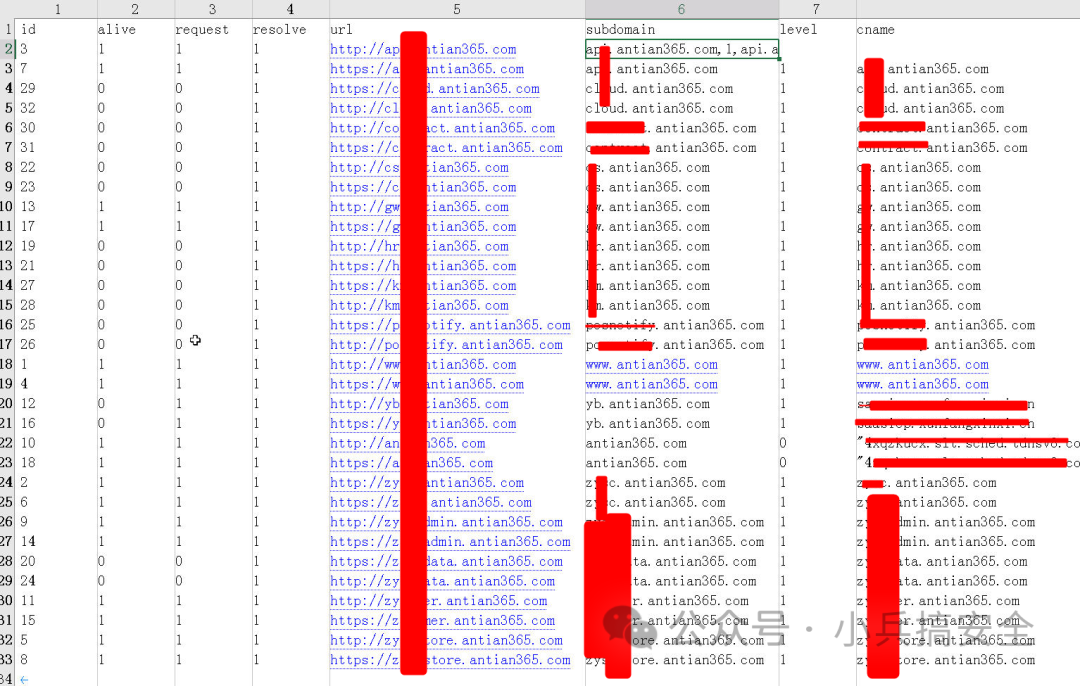The image size is (1080, 686).
Task: Select row 18 header
Action: click(8, 365)
